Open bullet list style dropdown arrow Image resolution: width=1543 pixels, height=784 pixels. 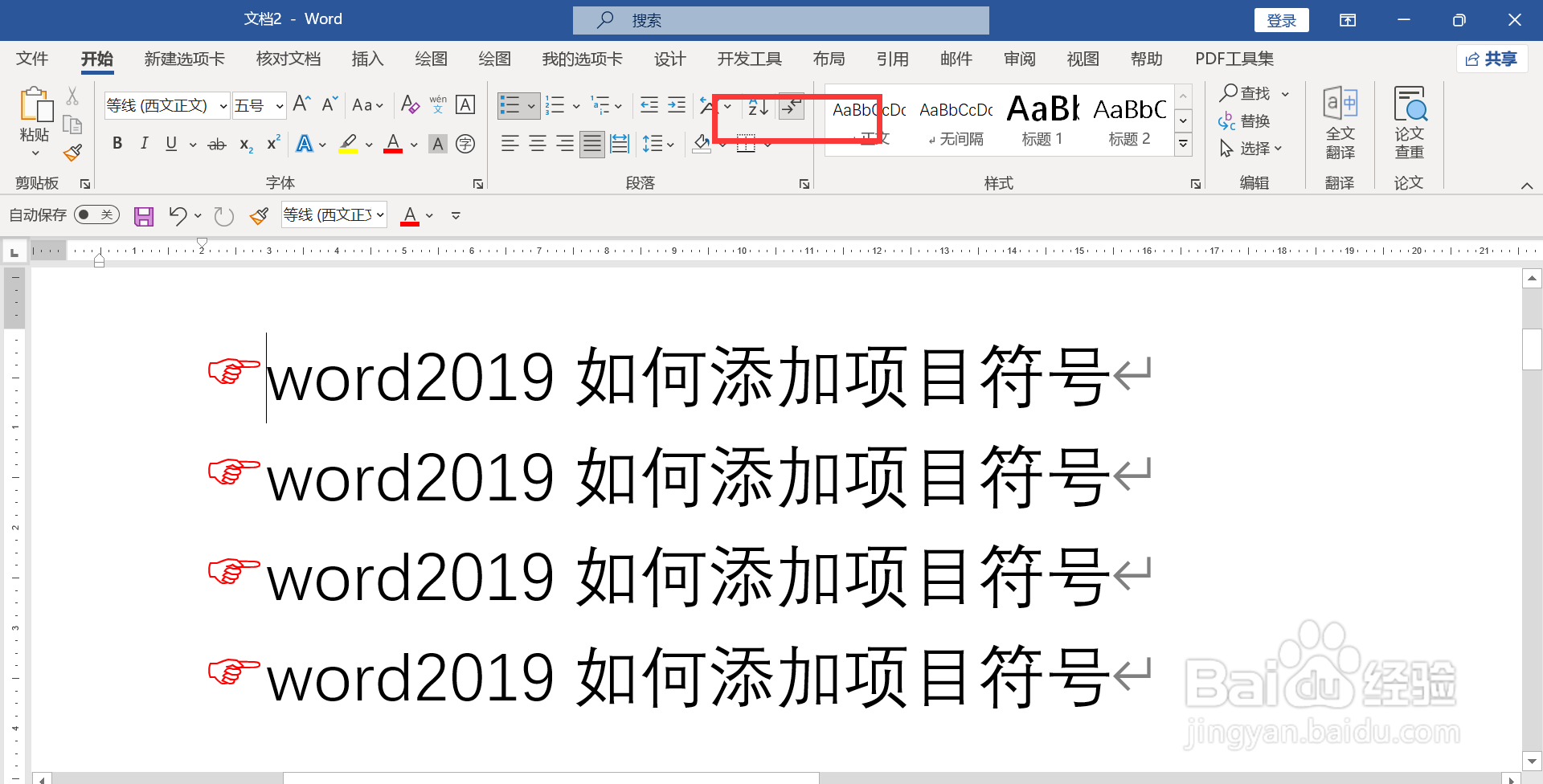[531, 106]
